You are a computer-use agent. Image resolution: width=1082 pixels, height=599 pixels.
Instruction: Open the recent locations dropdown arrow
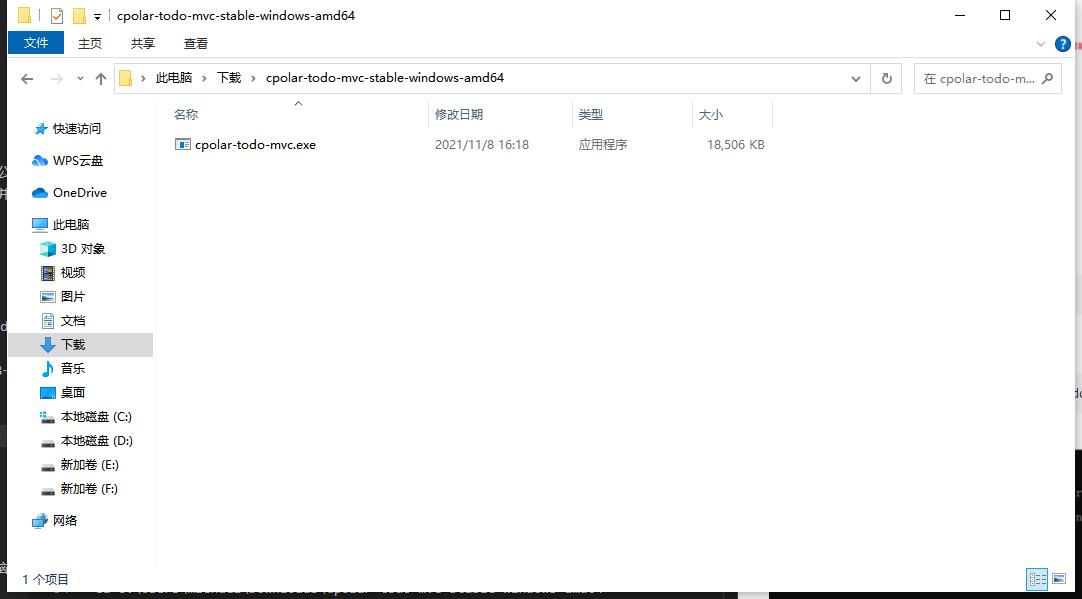[80, 79]
